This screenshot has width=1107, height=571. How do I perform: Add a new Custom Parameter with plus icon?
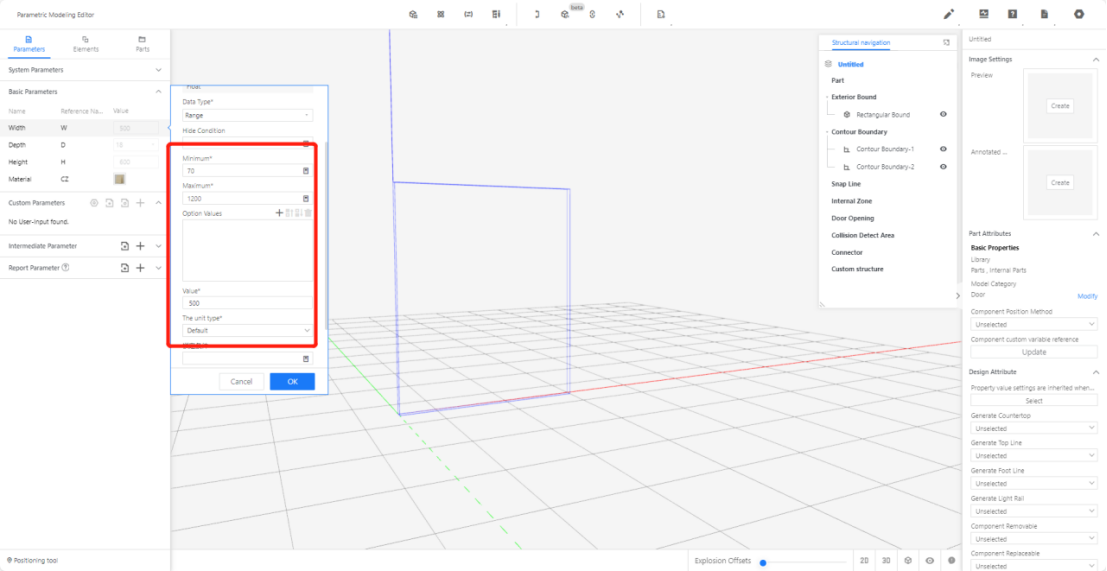pyautogui.click(x=140, y=203)
